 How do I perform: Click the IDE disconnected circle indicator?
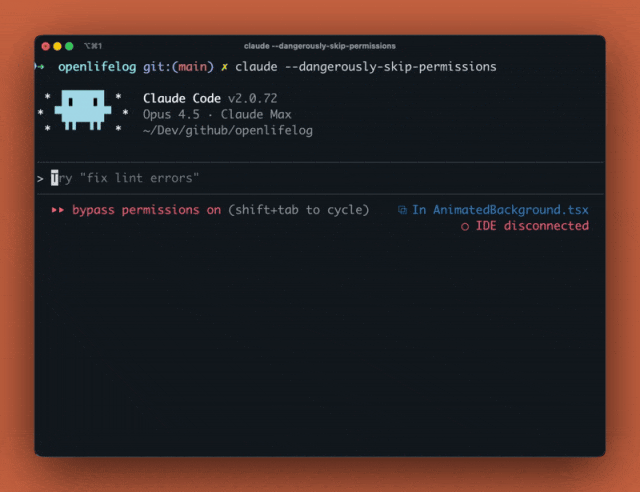tap(465, 226)
